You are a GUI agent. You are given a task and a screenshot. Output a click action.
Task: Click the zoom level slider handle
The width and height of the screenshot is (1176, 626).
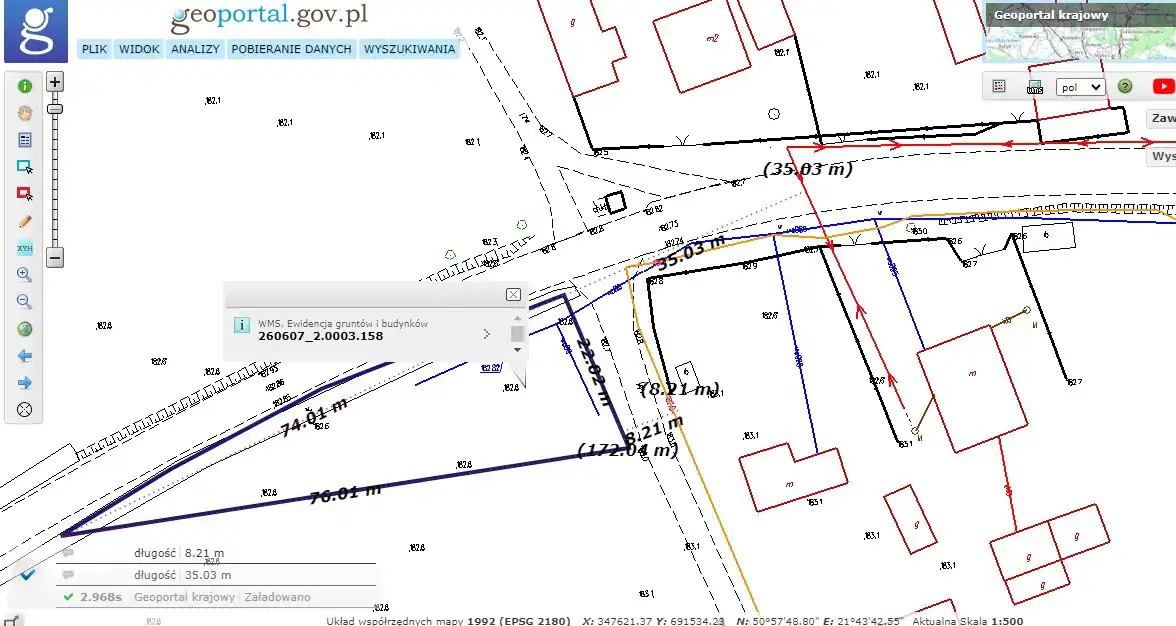tap(56, 108)
